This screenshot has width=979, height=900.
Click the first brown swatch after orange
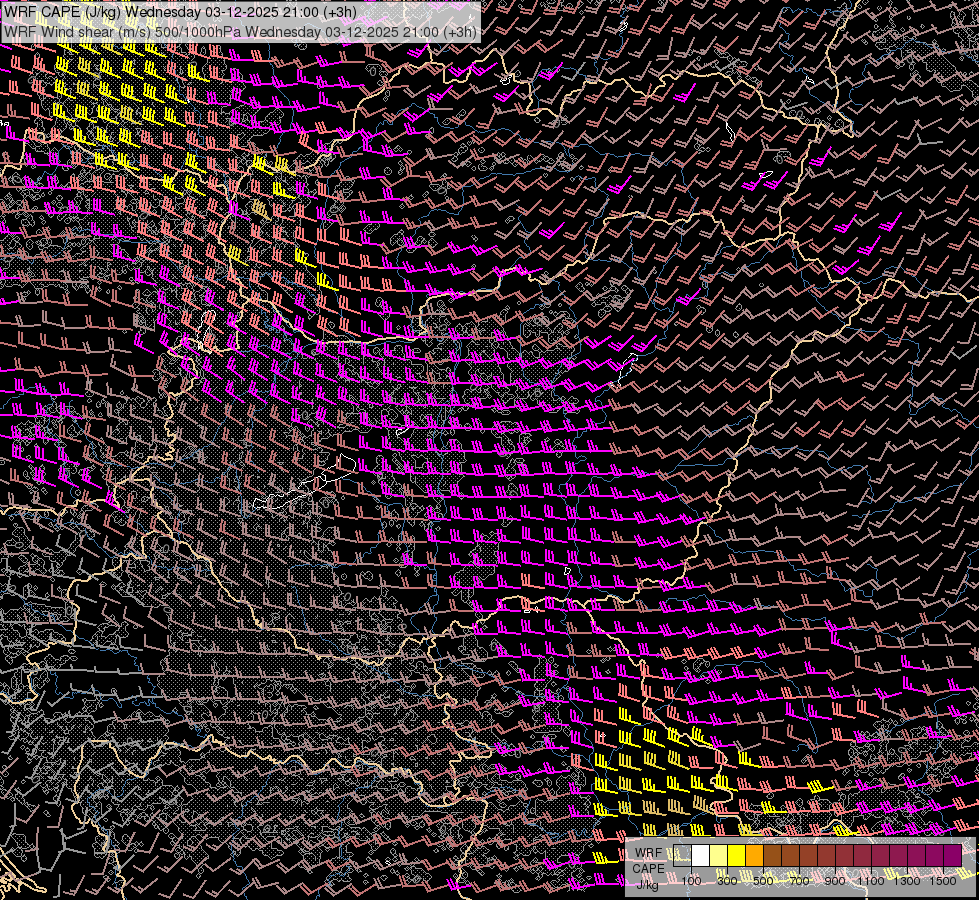pos(773,855)
